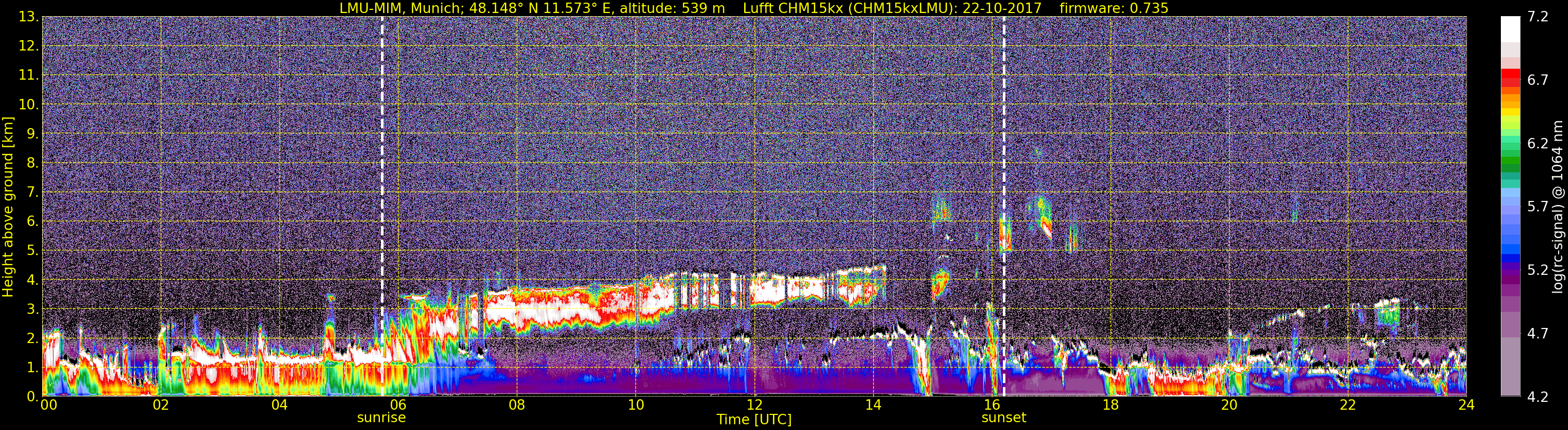The width and height of the screenshot is (1568, 430).
Task: Click the sunset dashed white line
Action: click(x=1004, y=206)
